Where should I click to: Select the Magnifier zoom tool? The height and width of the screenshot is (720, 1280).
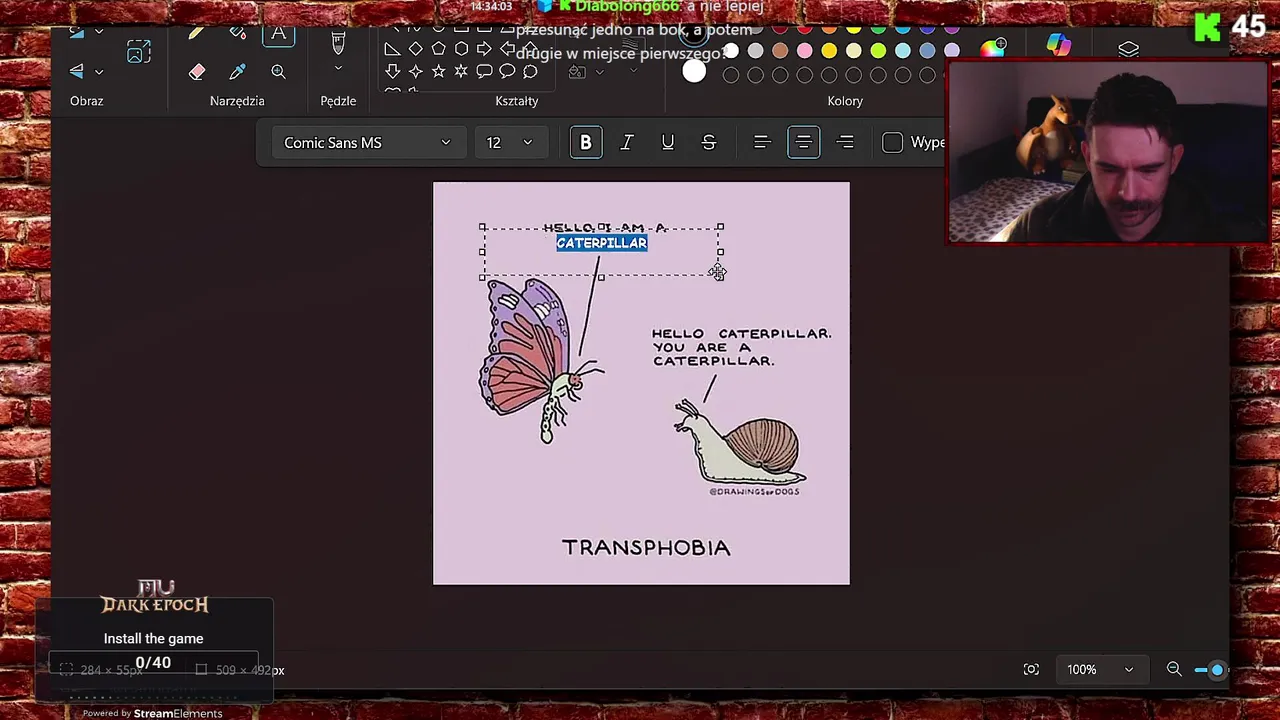coord(278,72)
